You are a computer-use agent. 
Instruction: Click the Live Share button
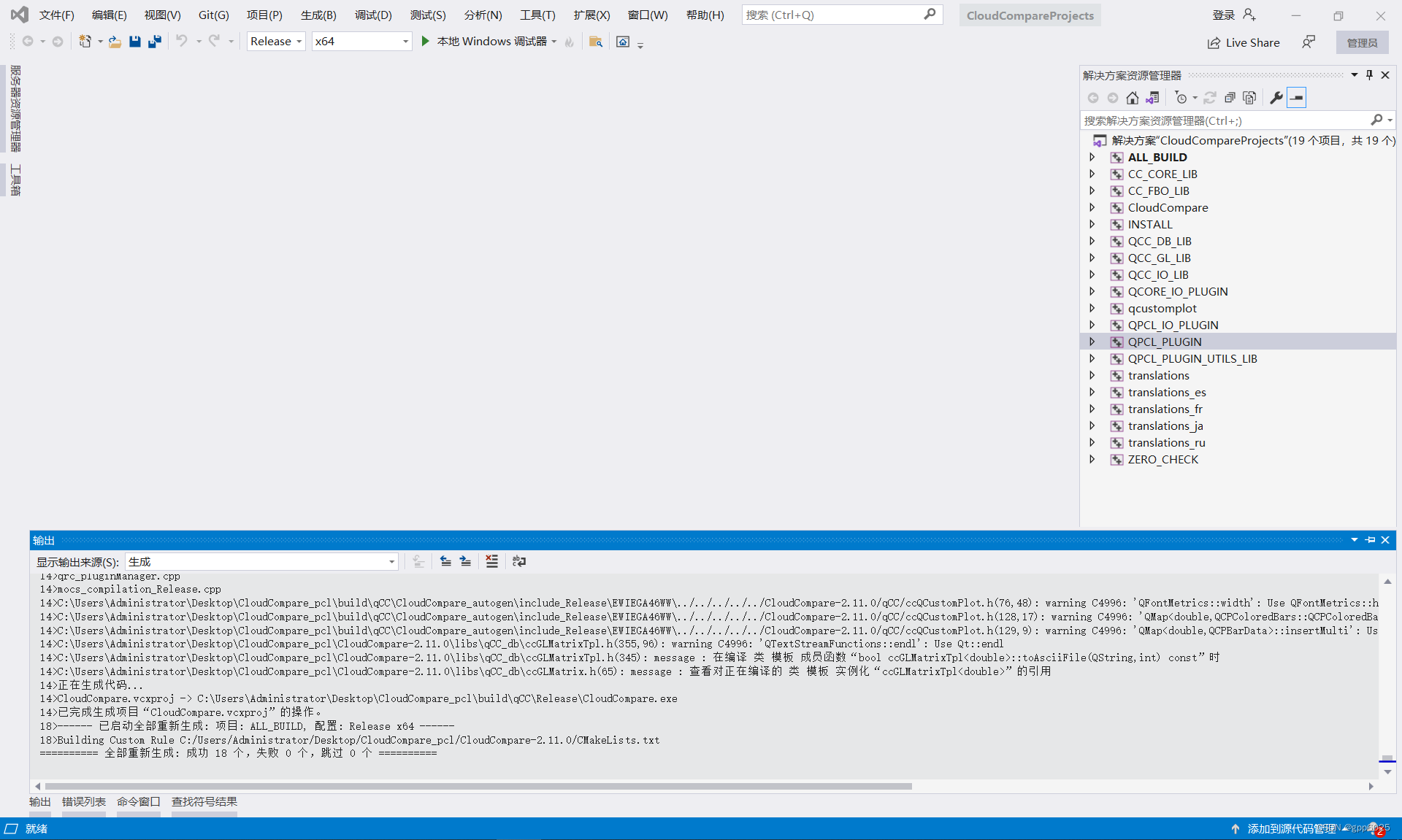point(1244,42)
